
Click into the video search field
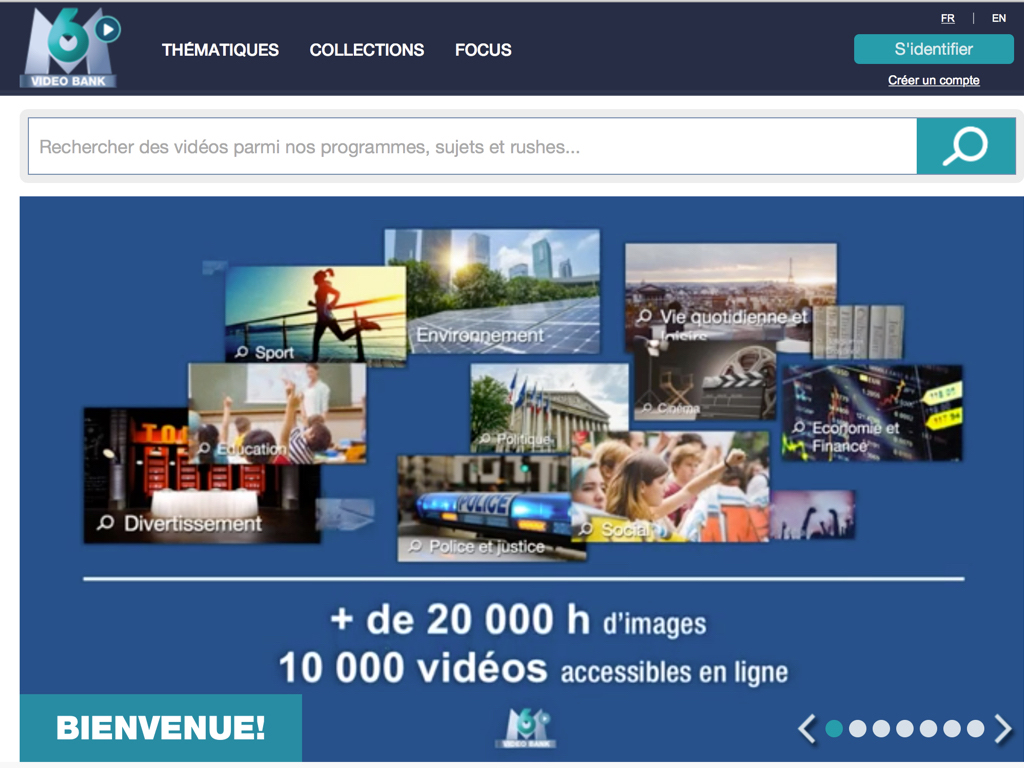click(x=472, y=147)
